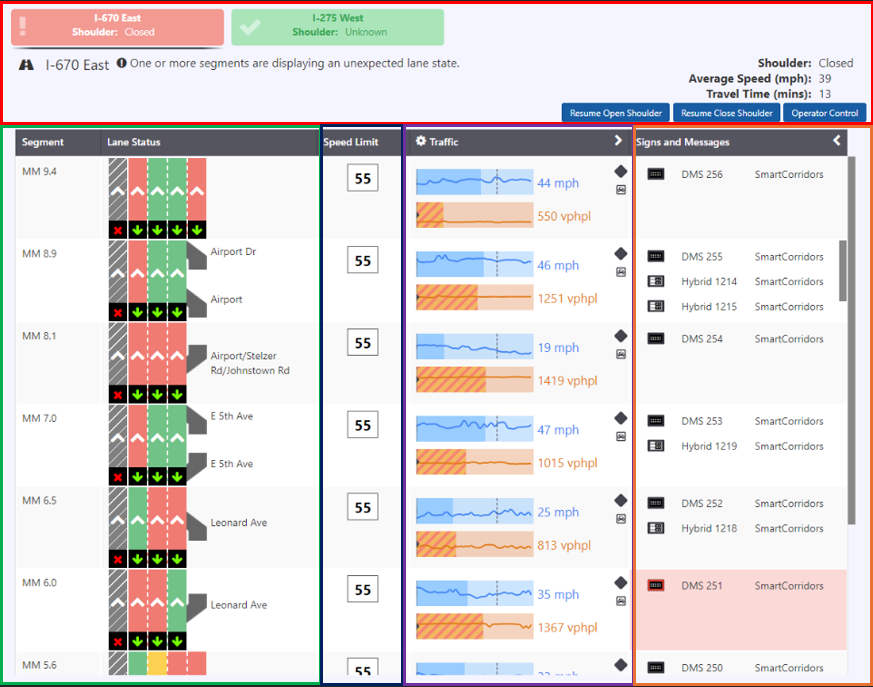Click the Hybrid 1218 sign icon
This screenshot has width=873, height=687.
(x=656, y=528)
